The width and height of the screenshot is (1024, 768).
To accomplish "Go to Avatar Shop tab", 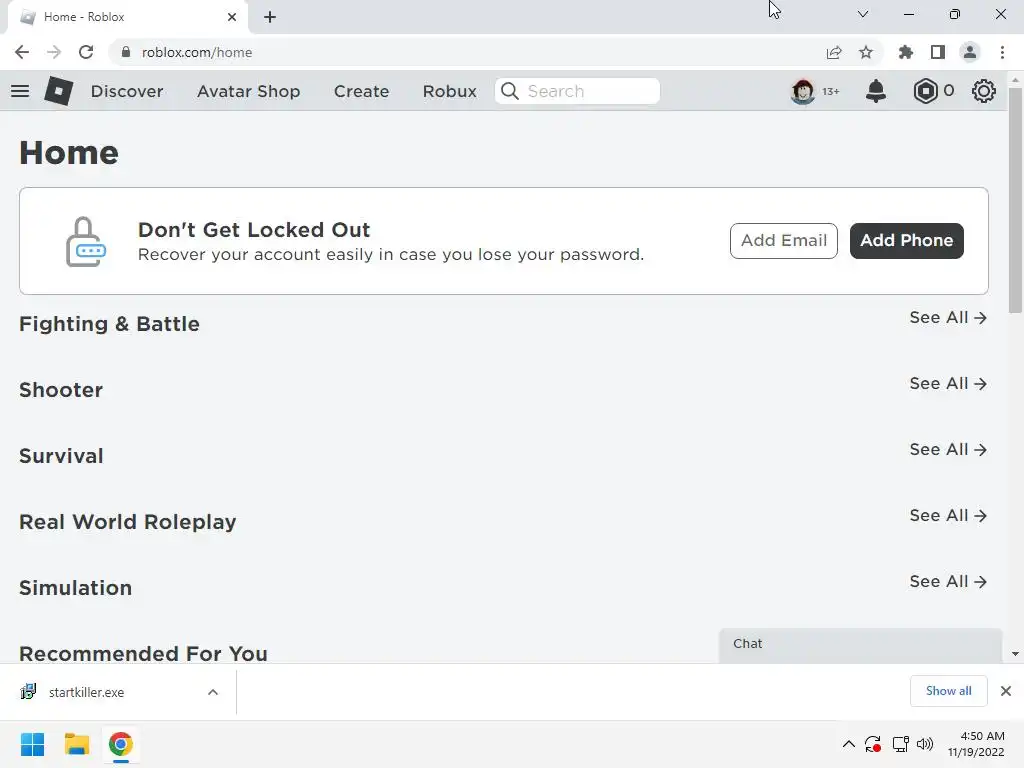I will tap(249, 91).
